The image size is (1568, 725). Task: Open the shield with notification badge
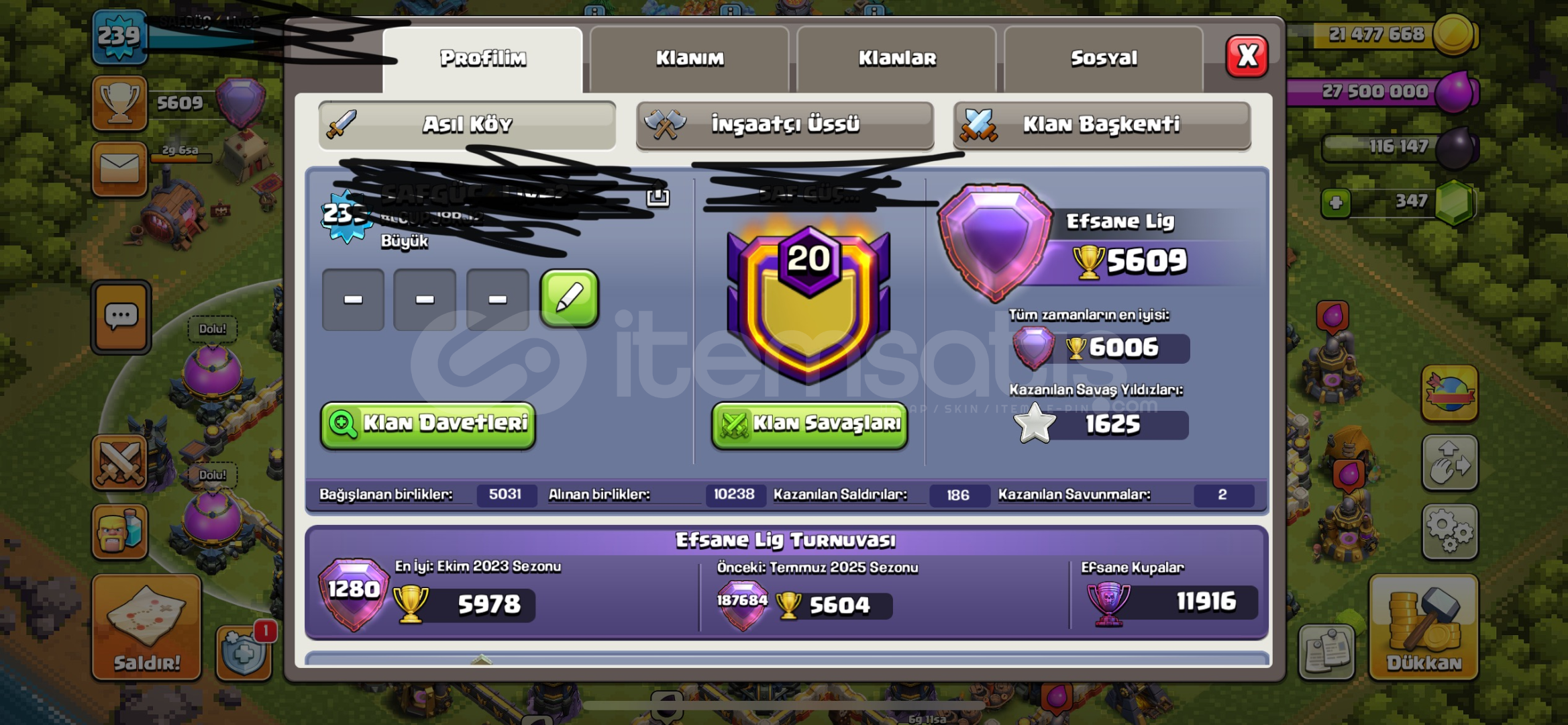[x=244, y=652]
